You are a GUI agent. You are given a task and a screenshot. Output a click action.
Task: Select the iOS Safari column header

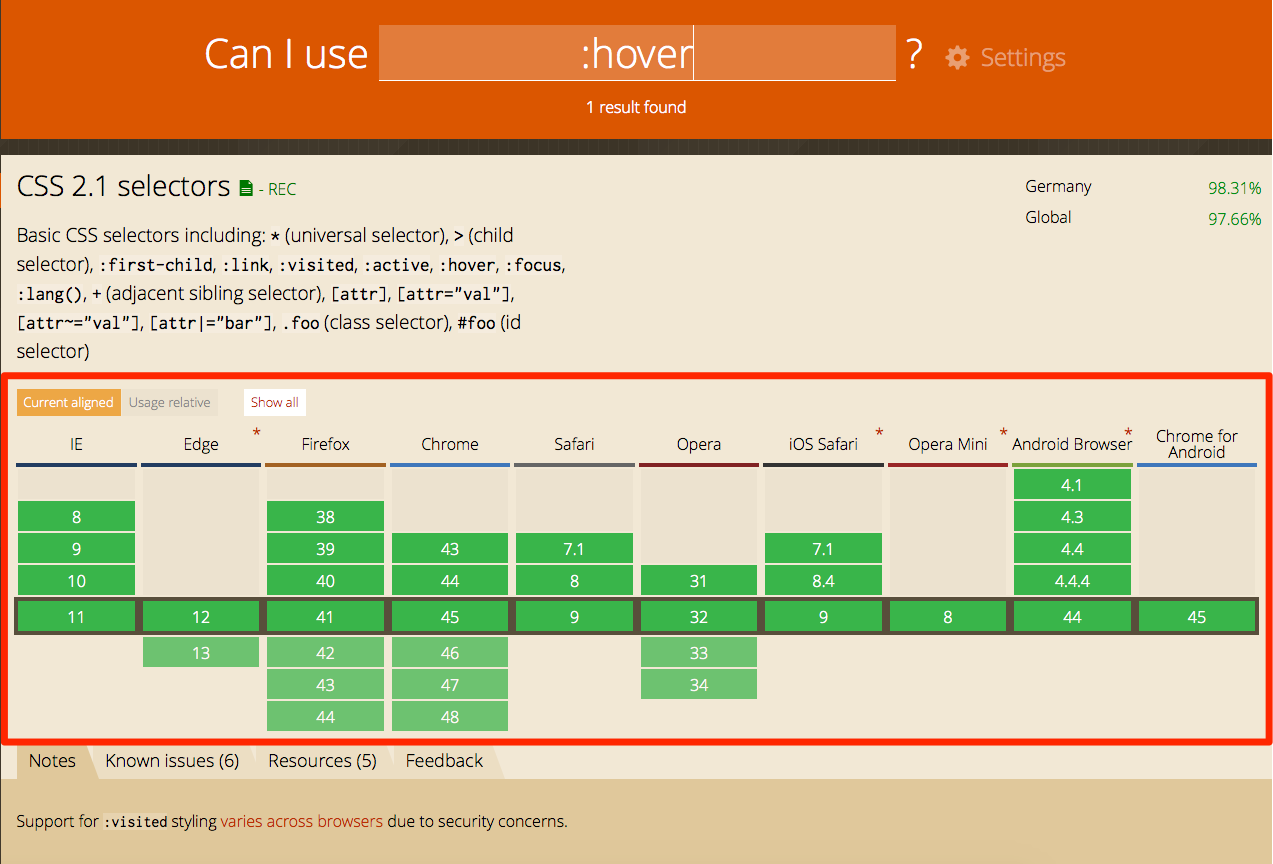coord(824,444)
